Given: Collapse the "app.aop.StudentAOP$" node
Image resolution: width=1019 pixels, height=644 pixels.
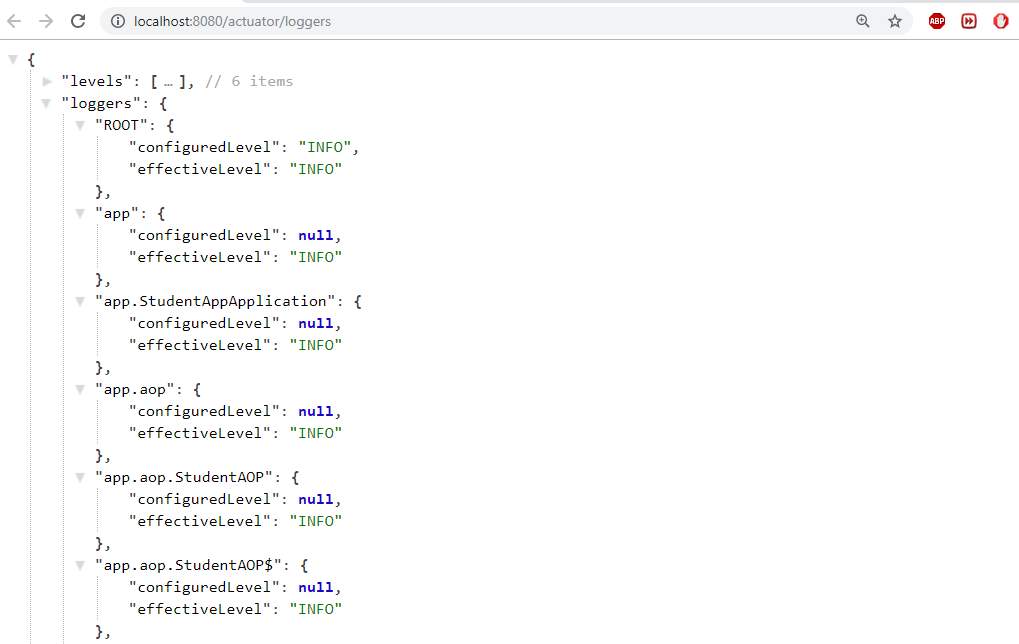Looking at the screenshot, I should click(x=80, y=565).
